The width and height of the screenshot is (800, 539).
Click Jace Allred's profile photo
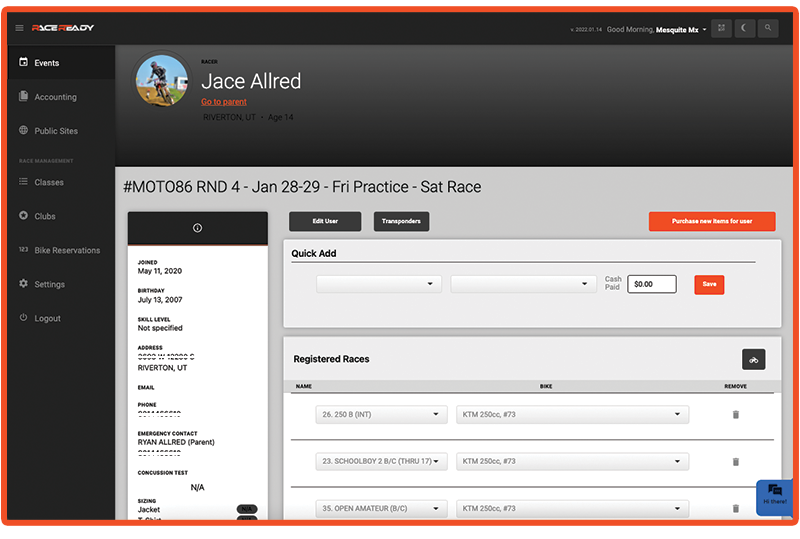162,80
